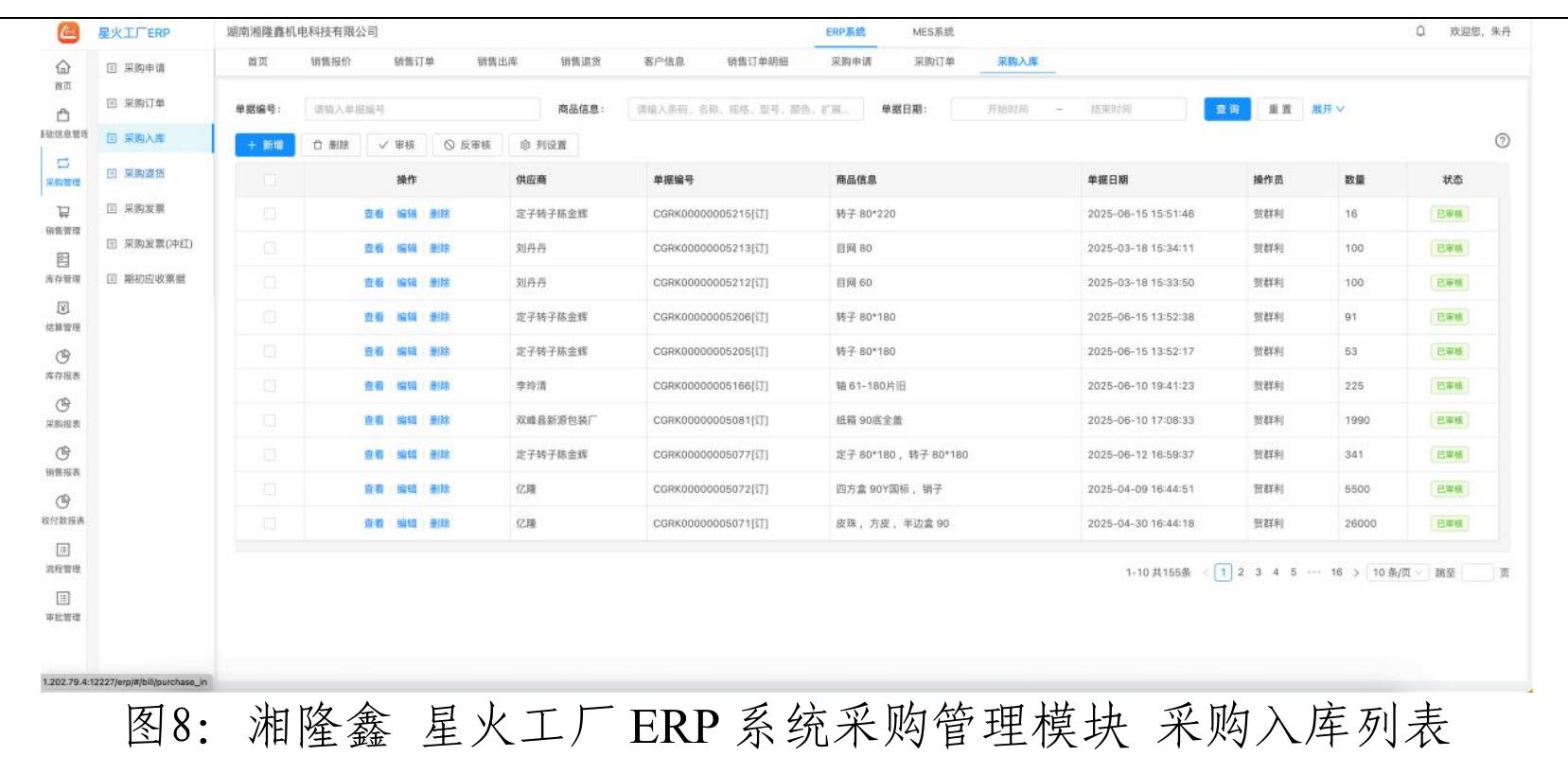This screenshot has height=774, width=1568.
Task: Click 删除 link for row CGRK00000005071
Action: [439, 523]
